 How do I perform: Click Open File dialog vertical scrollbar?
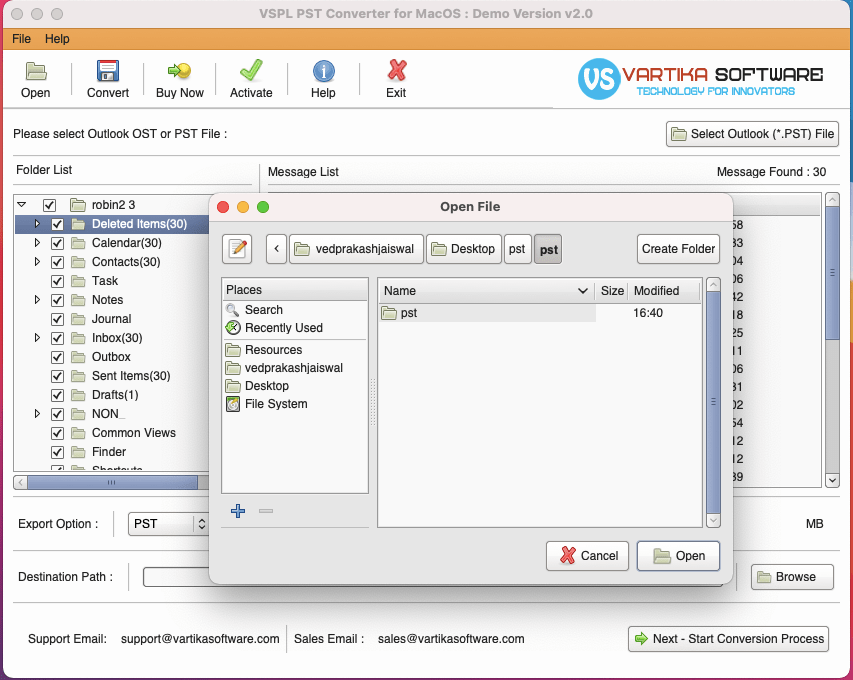point(713,403)
